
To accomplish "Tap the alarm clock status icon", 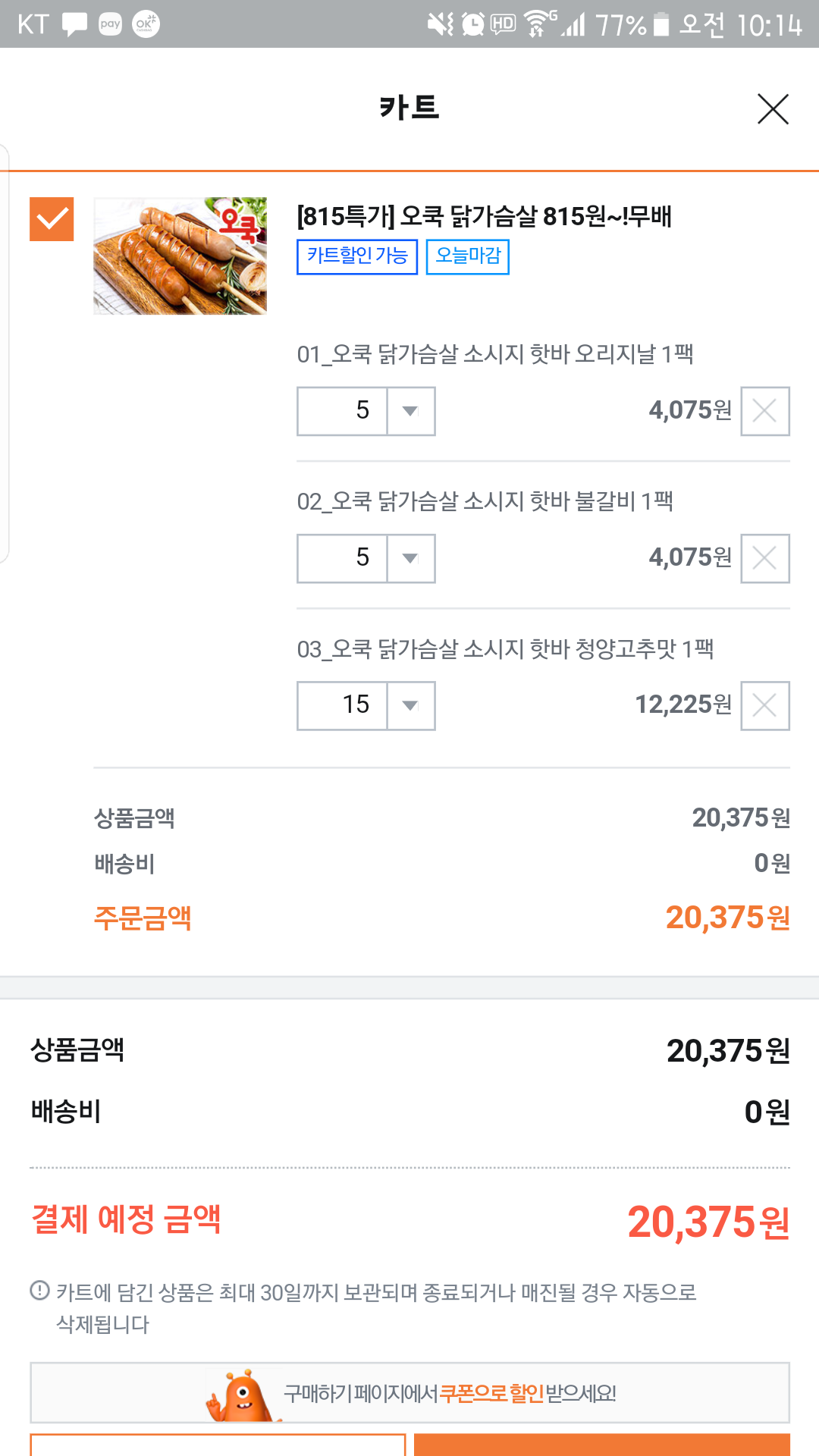I will [x=473, y=24].
